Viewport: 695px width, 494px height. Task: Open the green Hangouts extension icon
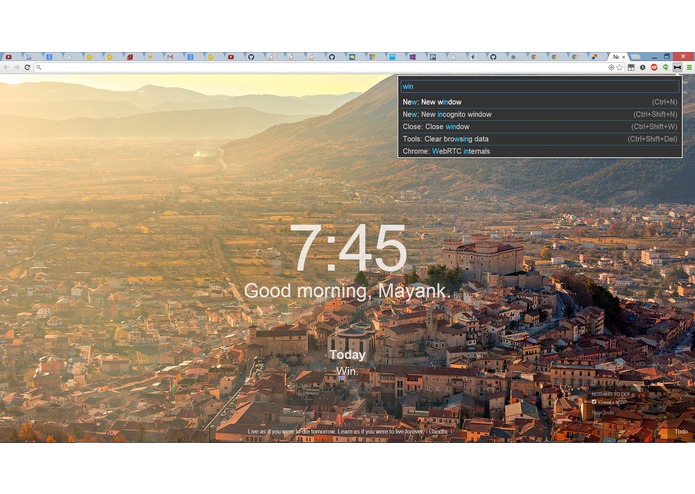coord(666,67)
